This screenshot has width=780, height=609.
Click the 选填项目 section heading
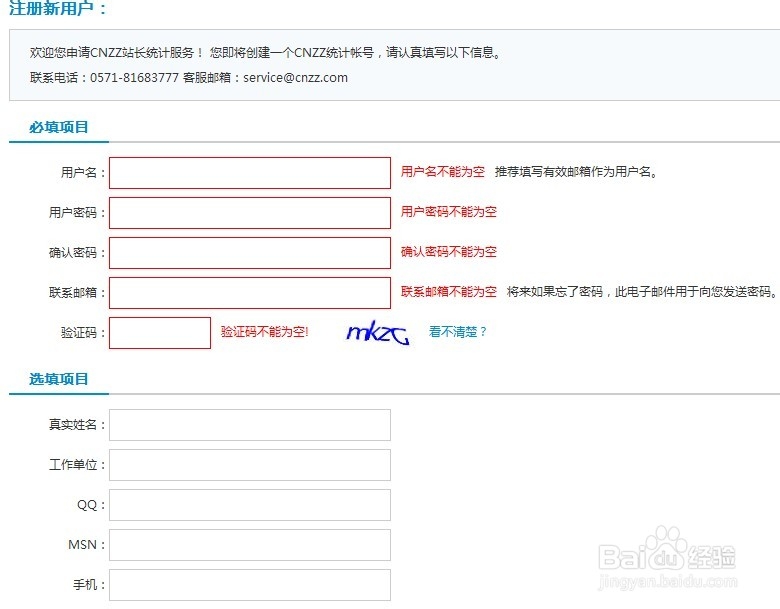(x=59, y=379)
